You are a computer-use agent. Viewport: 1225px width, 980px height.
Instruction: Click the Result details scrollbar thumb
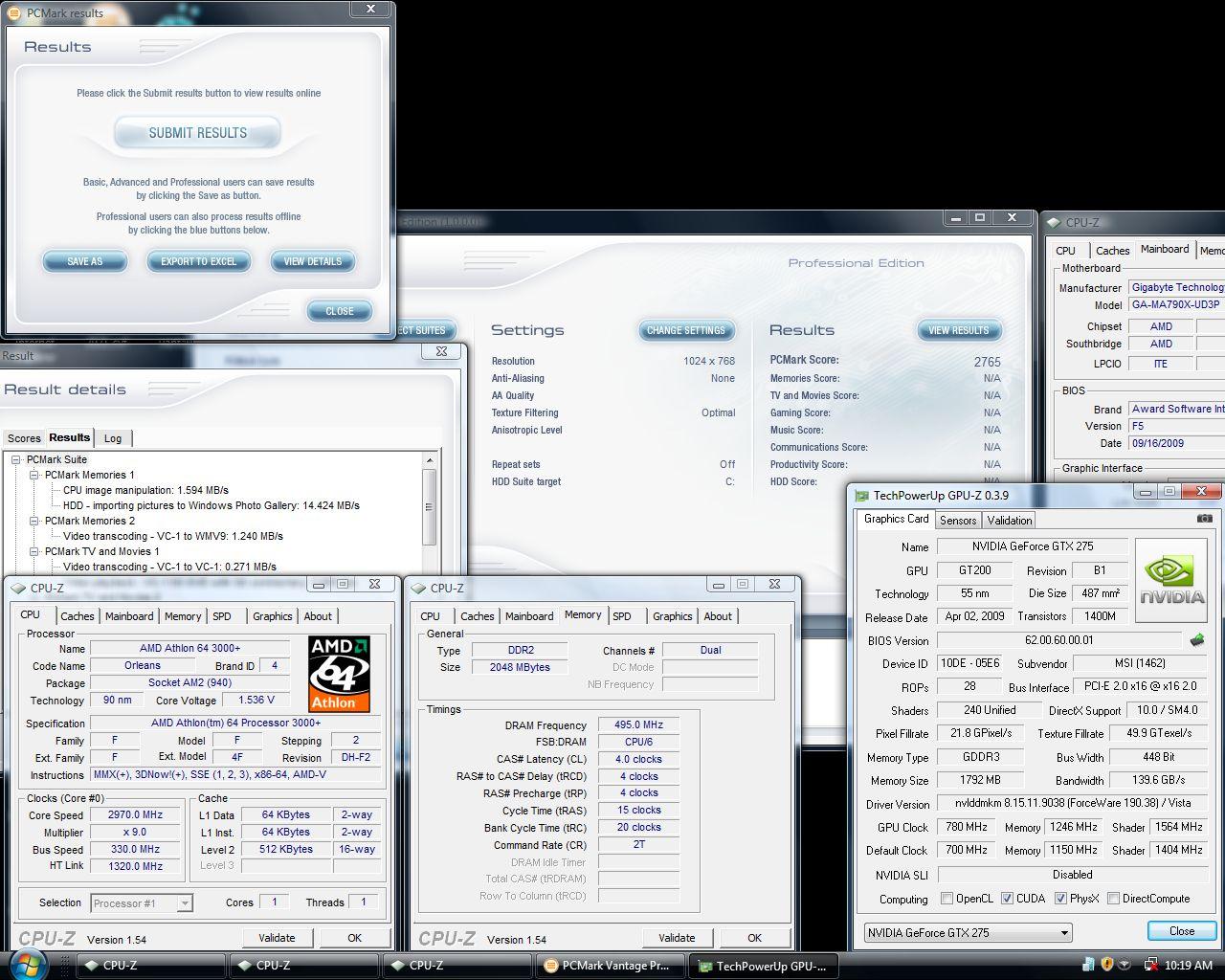click(429, 505)
